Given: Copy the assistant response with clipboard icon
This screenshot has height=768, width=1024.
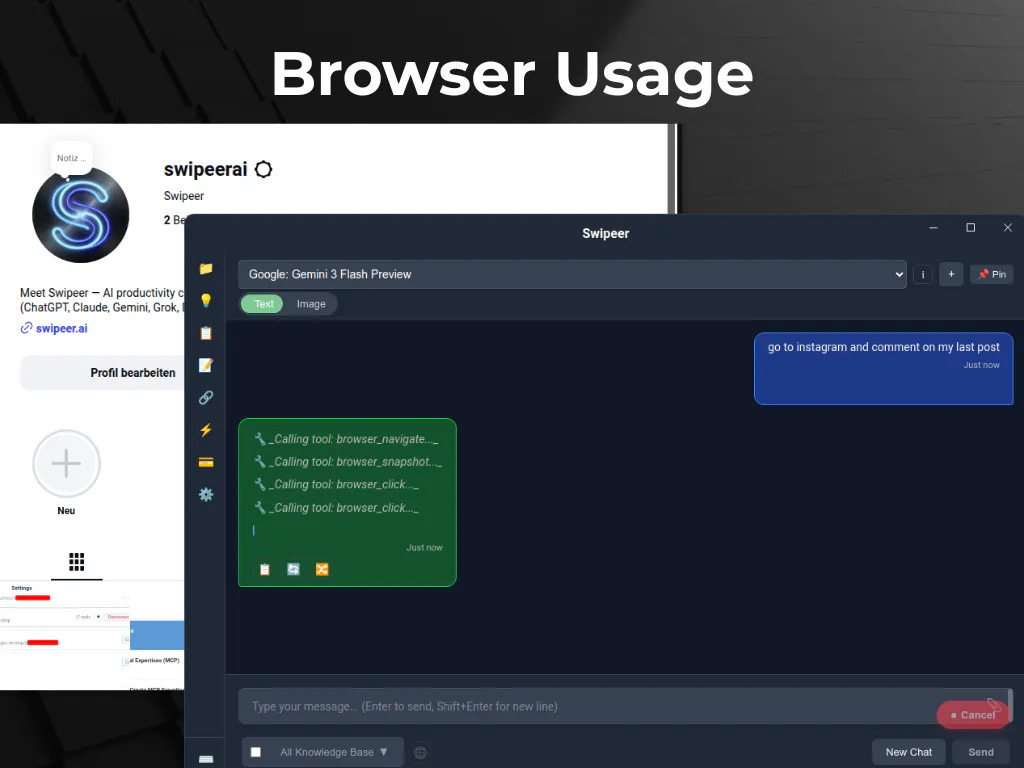Looking at the screenshot, I should (x=264, y=569).
